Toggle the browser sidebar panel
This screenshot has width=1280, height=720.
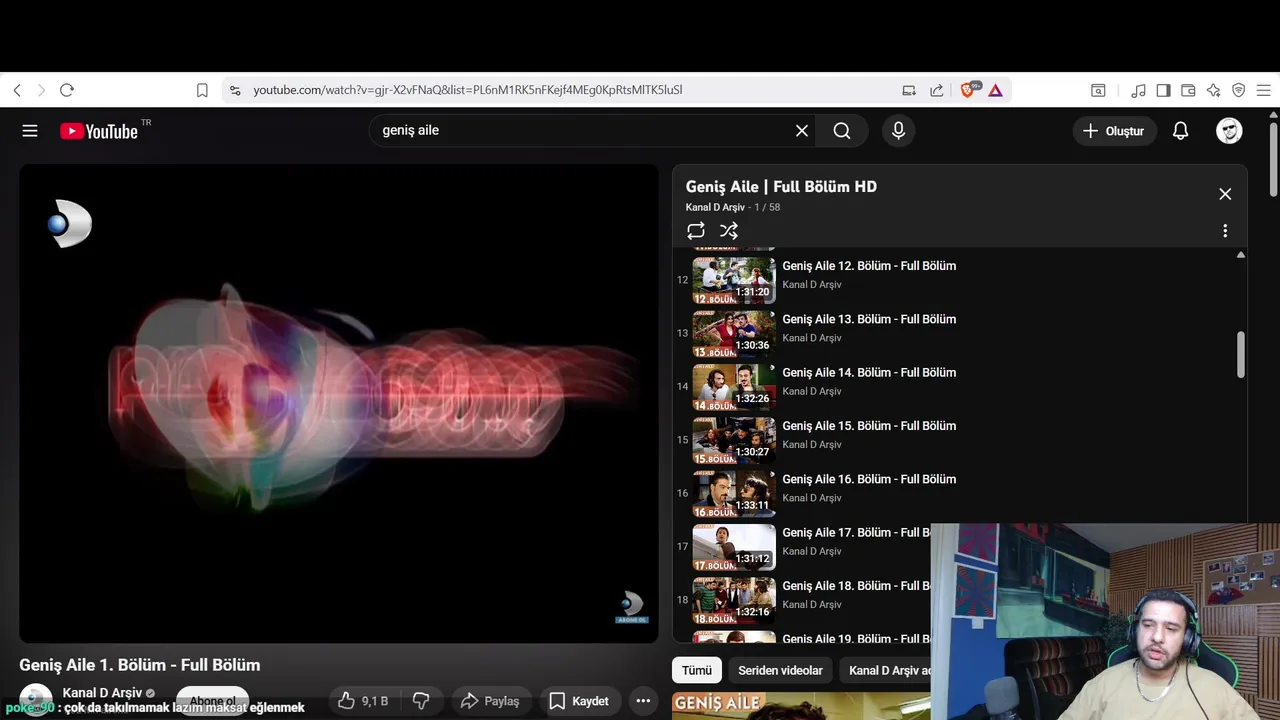pos(1163,90)
